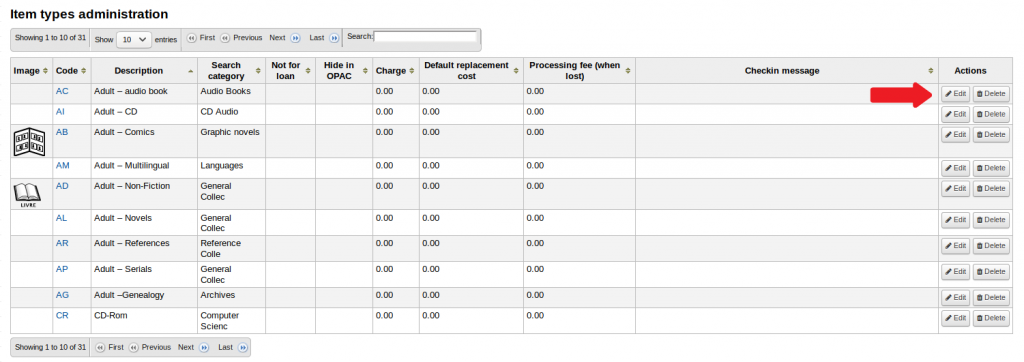Delete the Adult – Comics item type

991,134
